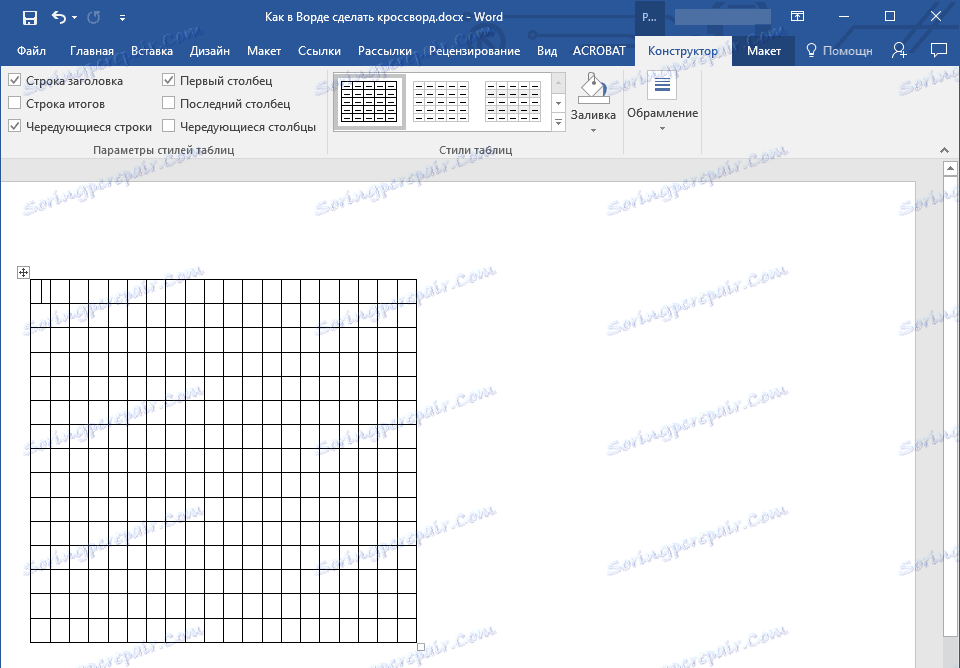
Task: Switch to the Главная tab
Action: click(92, 51)
